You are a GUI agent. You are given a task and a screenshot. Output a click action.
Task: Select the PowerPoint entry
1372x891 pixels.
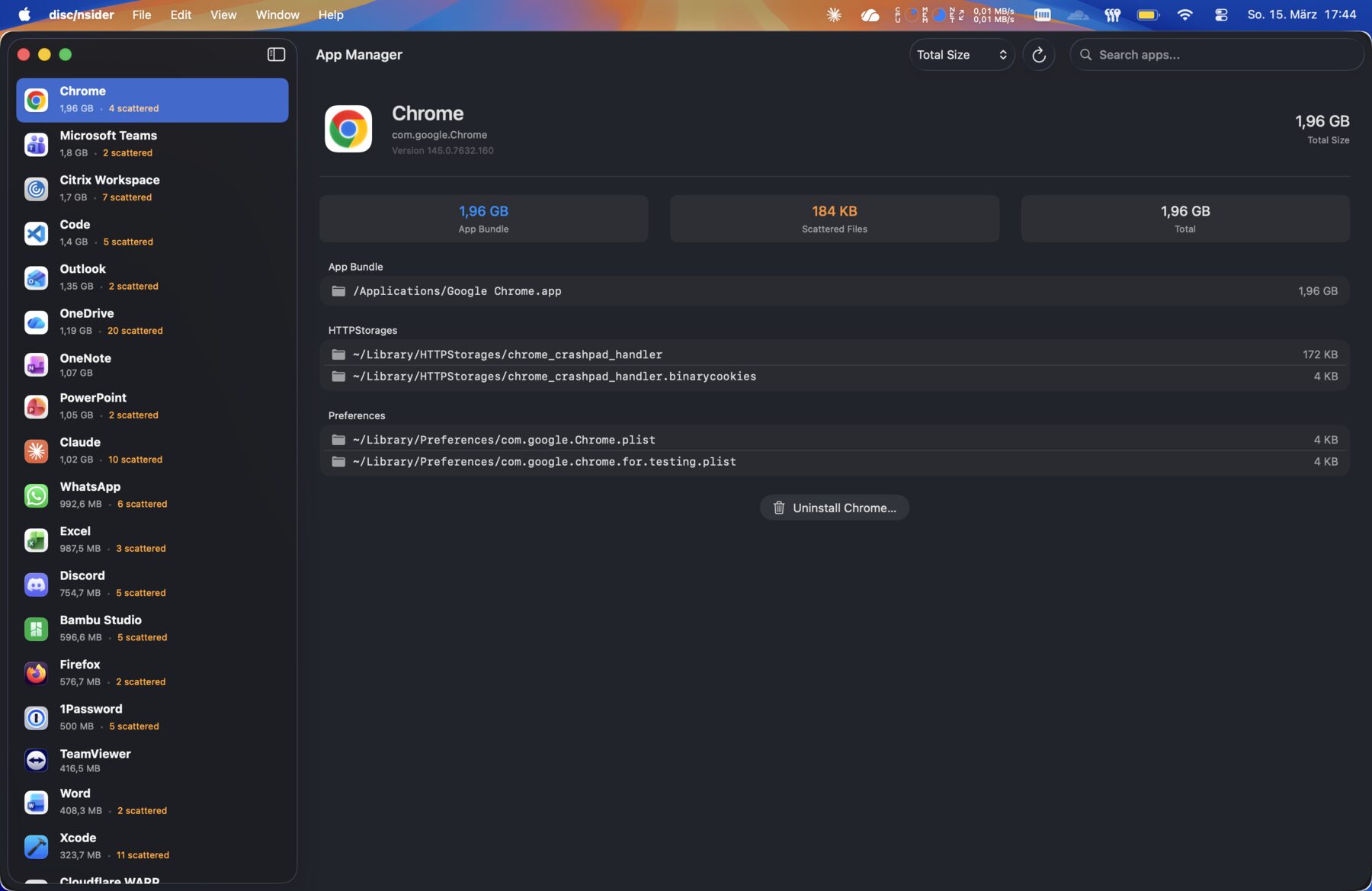(152, 406)
